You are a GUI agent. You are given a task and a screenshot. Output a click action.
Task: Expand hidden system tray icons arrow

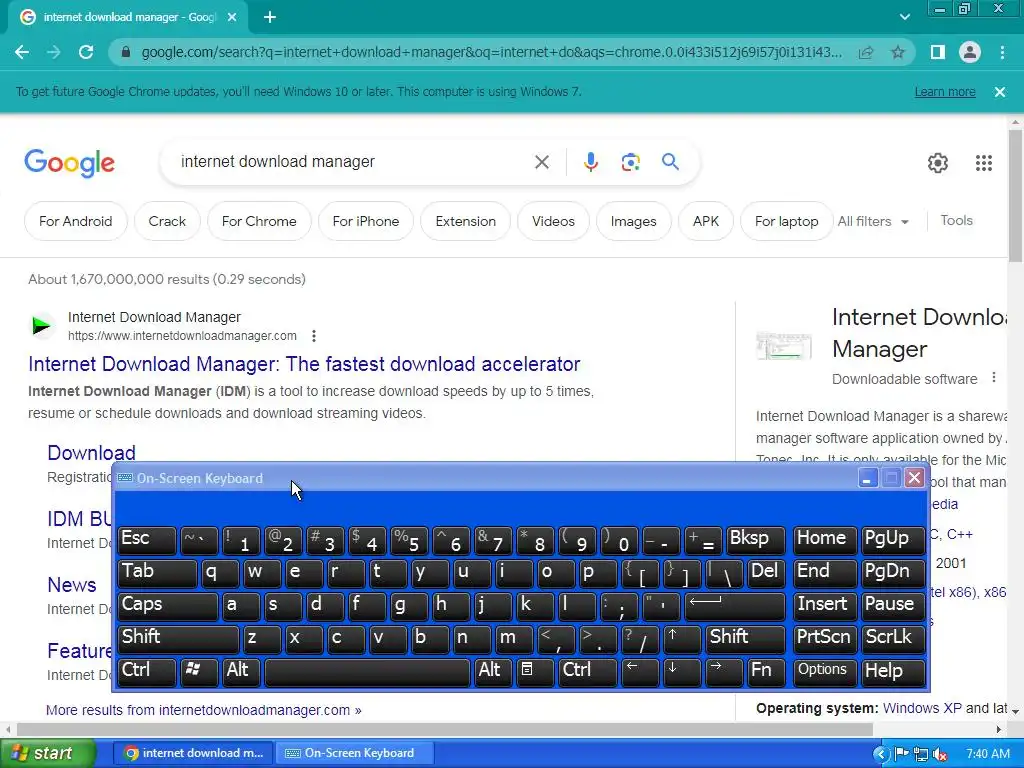880,754
